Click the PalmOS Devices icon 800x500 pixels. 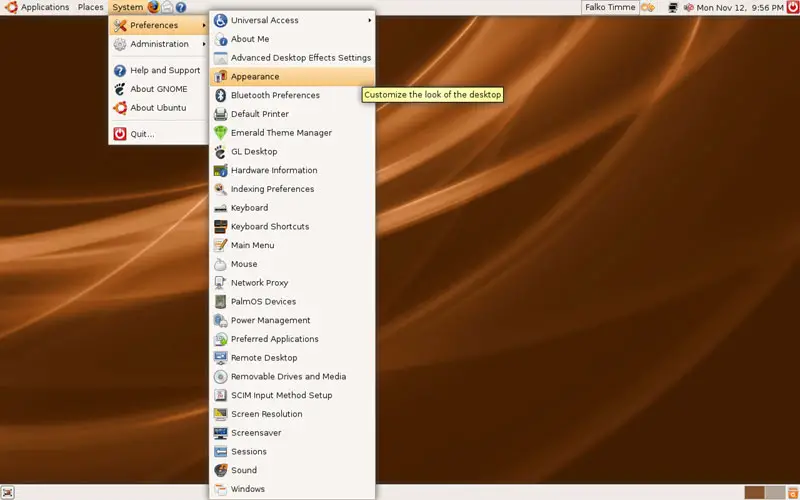point(220,302)
